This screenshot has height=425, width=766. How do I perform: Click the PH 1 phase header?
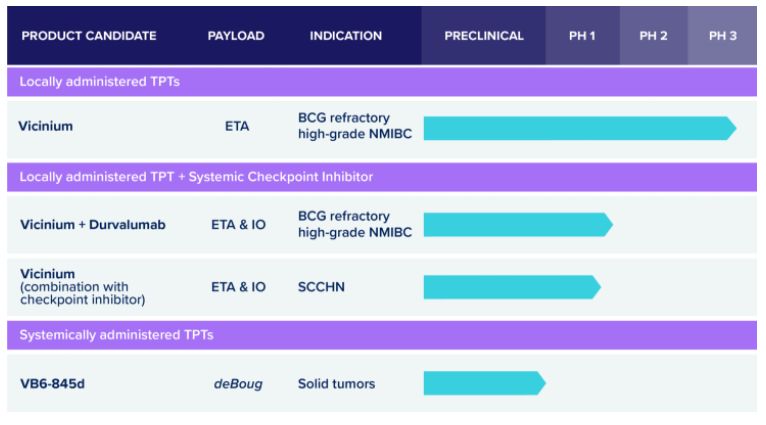[582, 36]
